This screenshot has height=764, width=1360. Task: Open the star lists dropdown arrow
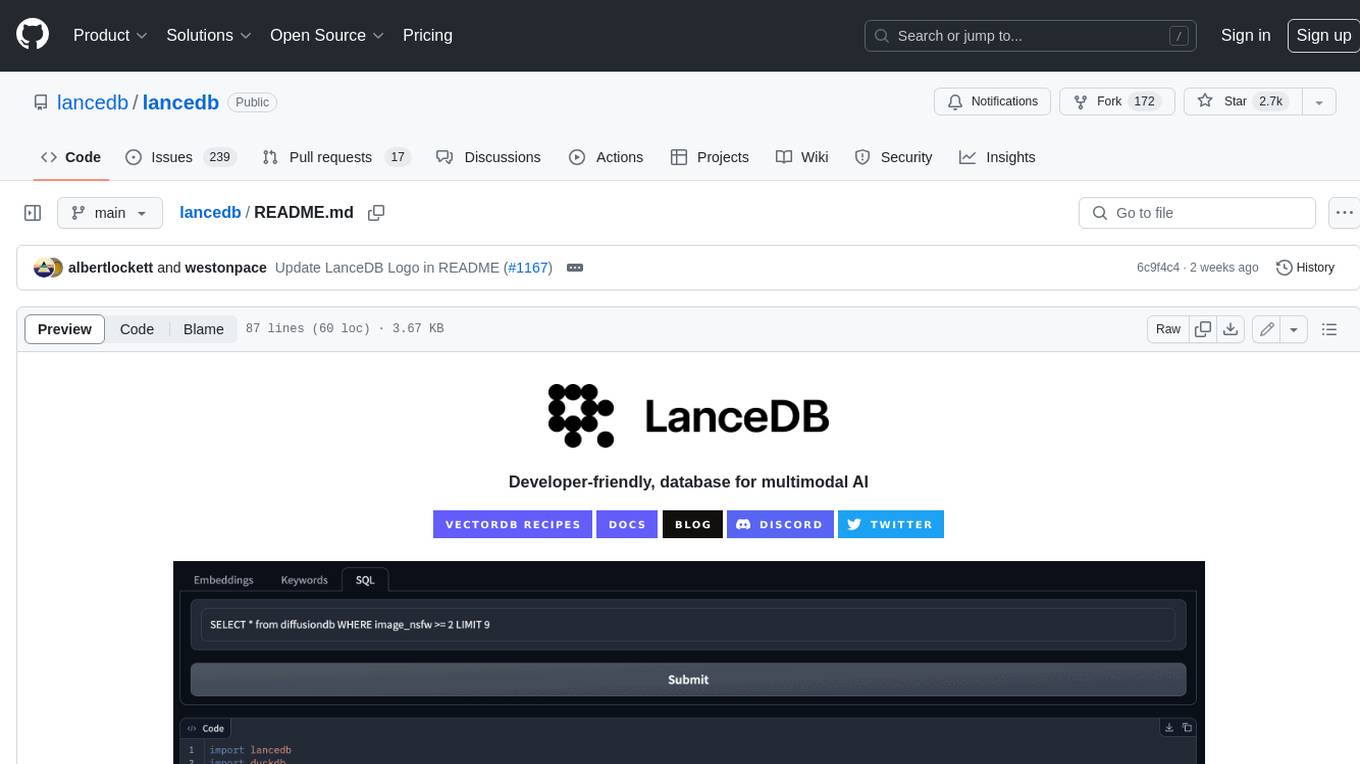coord(1319,102)
